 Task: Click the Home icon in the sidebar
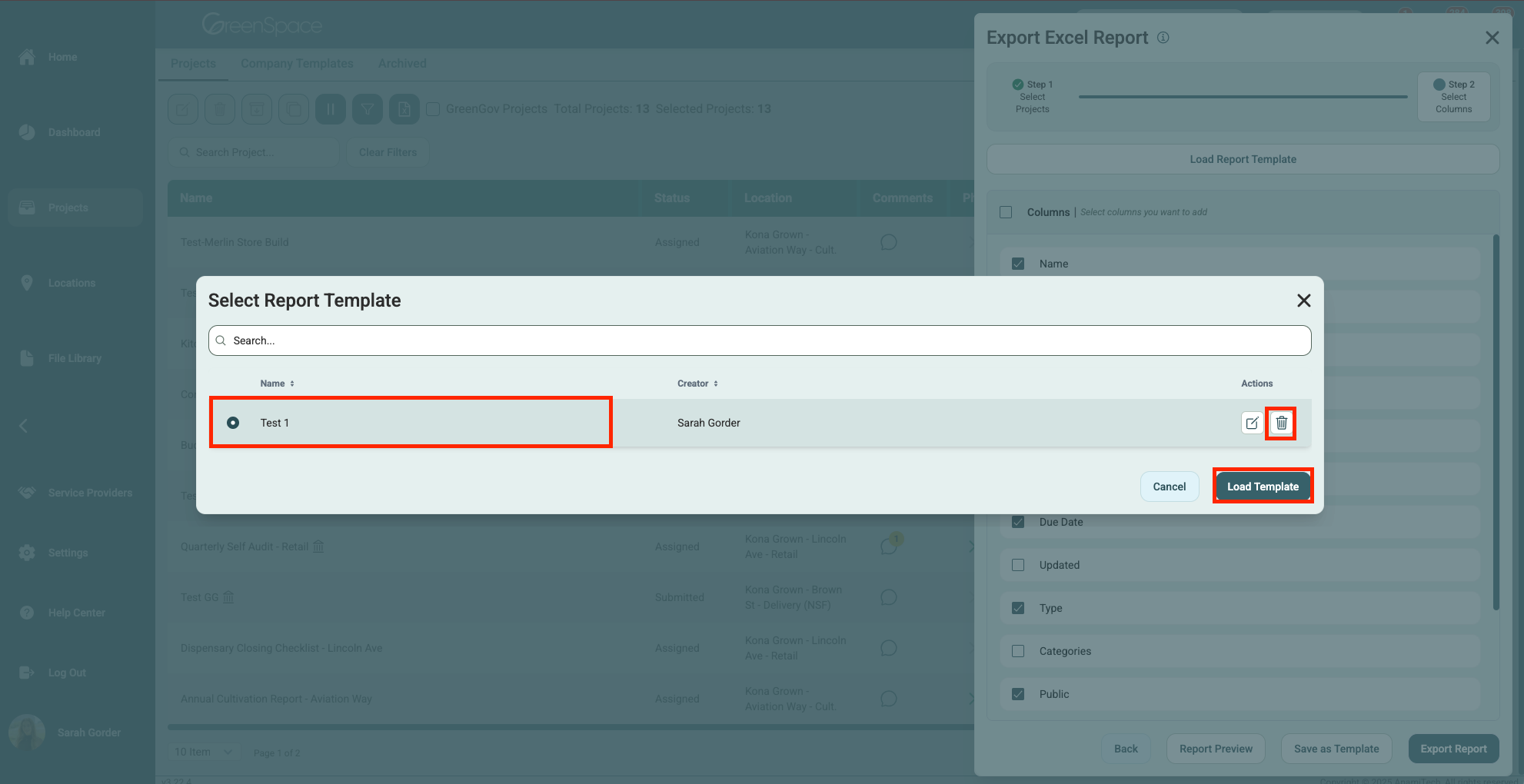pyautogui.click(x=27, y=57)
